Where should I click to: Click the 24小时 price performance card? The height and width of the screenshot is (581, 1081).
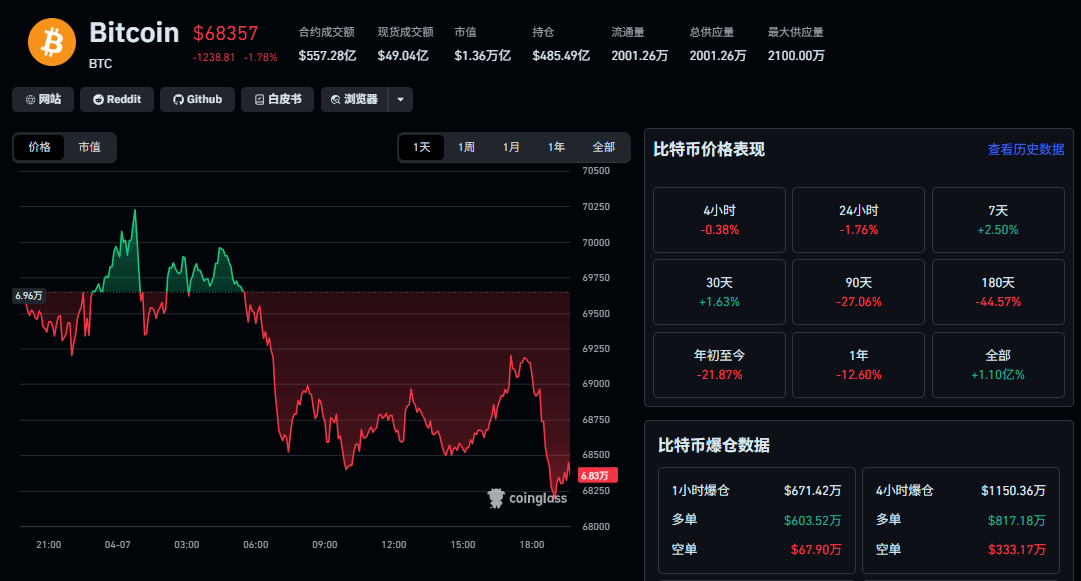coord(858,220)
